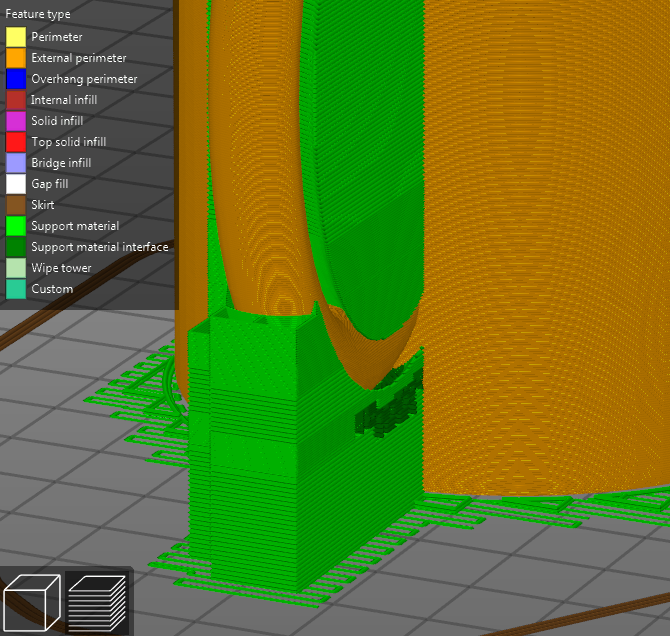Click the magenta Solid infill swatch
Image resolution: width=670 pixels, height=636 pixels.
[x=16, y=121]
